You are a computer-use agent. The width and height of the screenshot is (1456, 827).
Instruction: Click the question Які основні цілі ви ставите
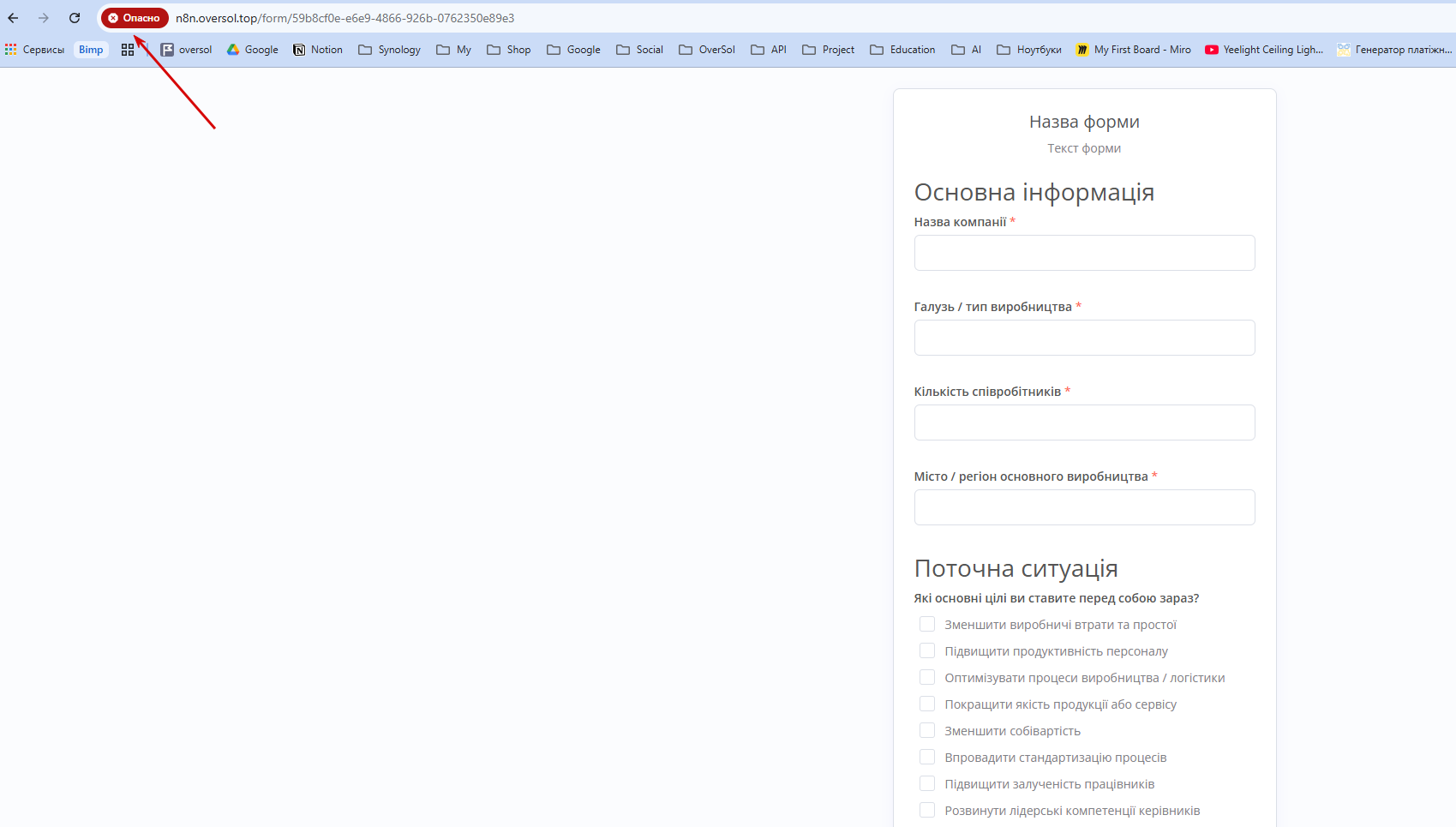tap(1057, 598)
